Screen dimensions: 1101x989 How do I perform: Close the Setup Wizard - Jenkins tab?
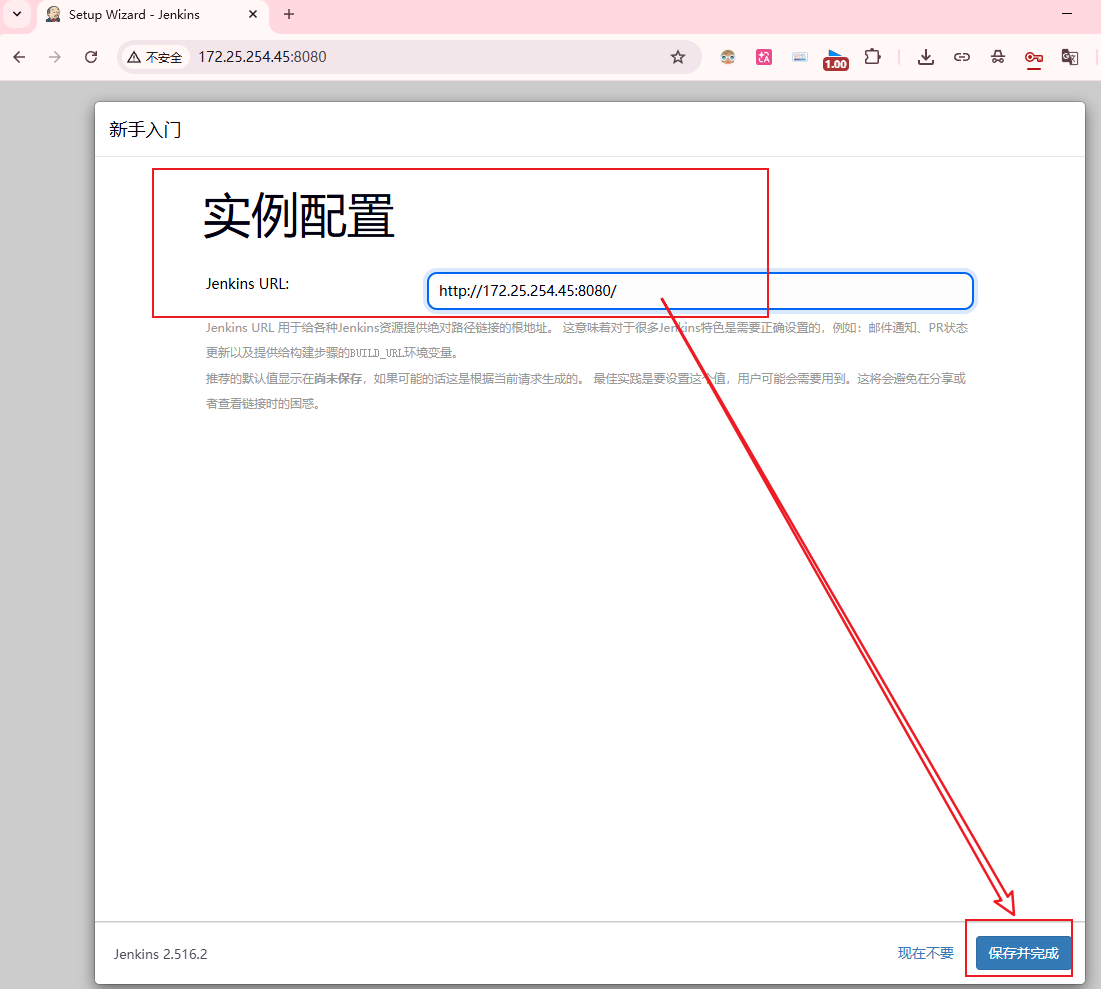(x=253, y=14)
